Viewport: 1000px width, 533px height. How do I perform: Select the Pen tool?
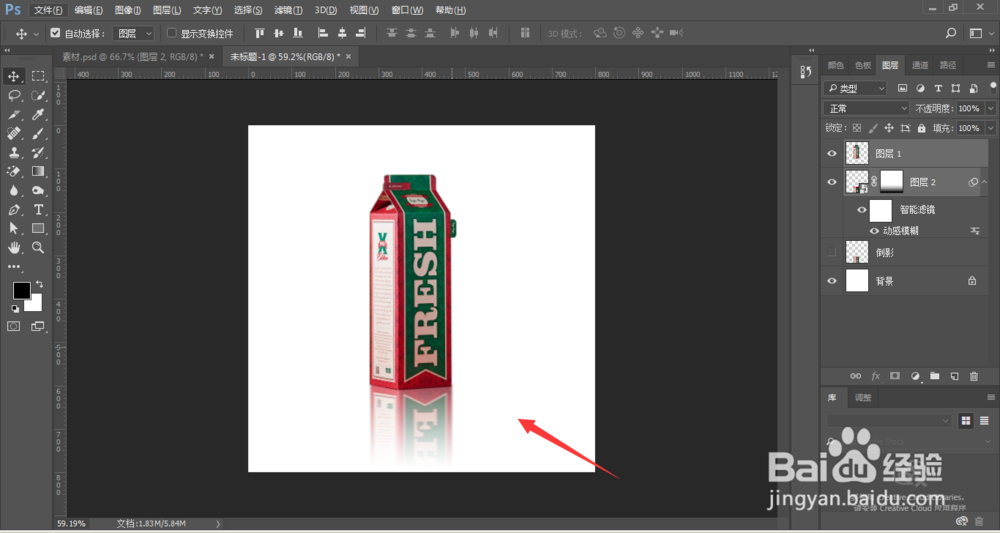coord(13,210)
